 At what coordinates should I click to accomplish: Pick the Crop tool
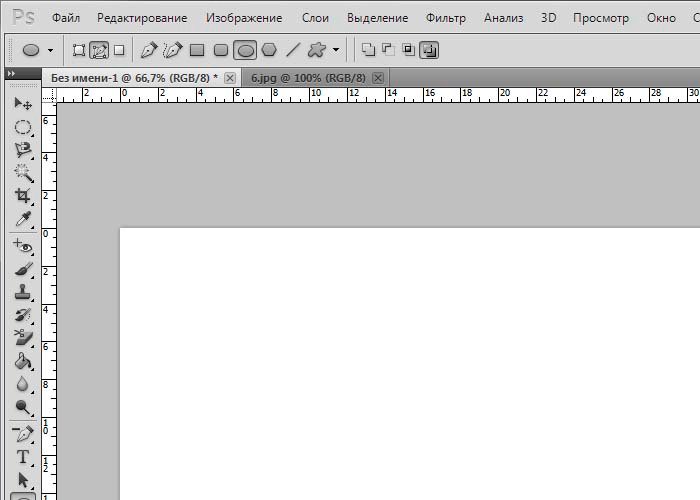click(x=22, y=196)
